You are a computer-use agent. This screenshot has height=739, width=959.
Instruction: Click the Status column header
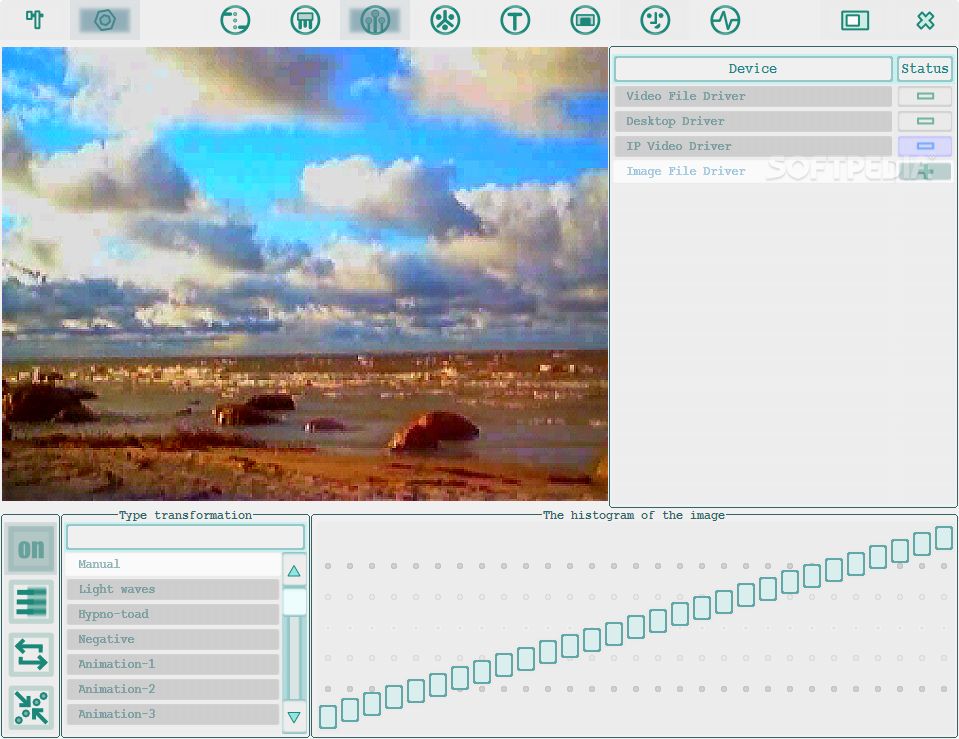925,69
